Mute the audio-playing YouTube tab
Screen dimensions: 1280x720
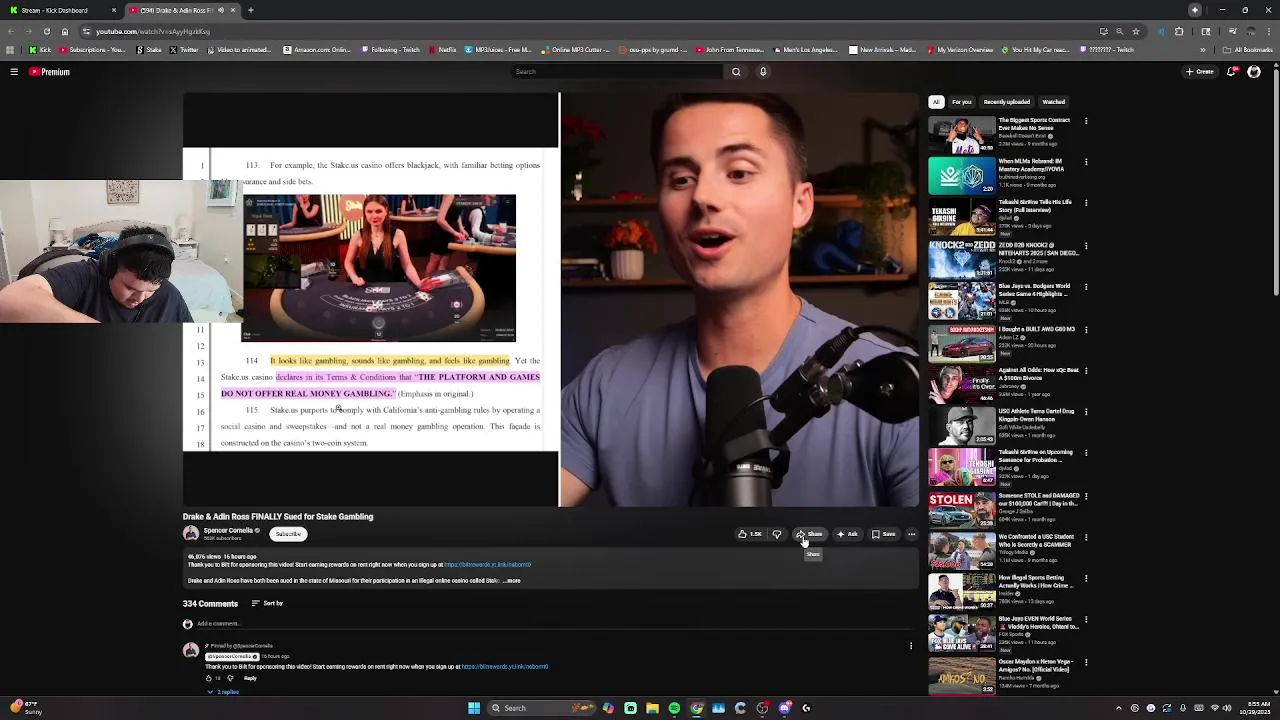(x=221, y=10)
